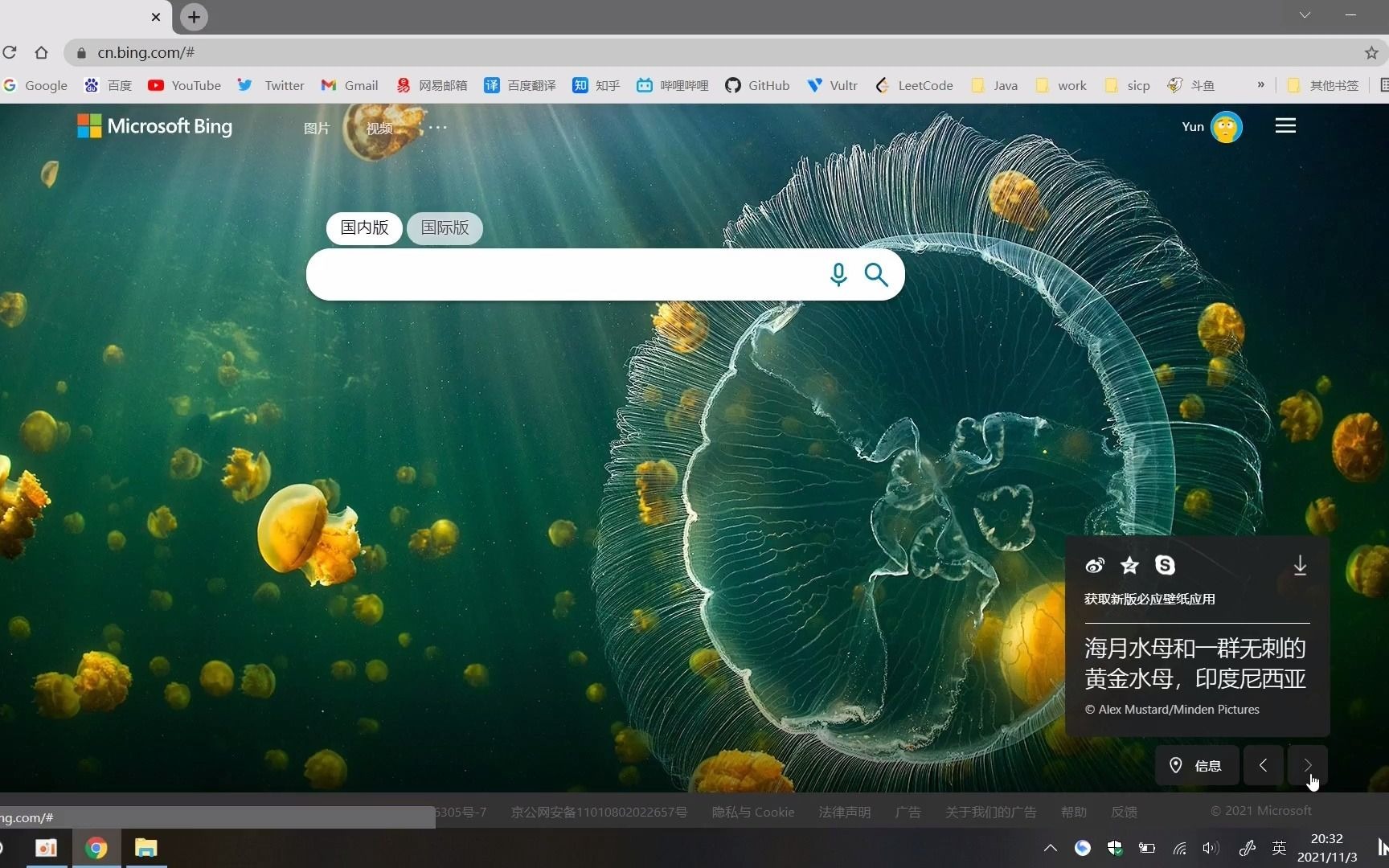Open the 视频 videos menu item
The image size is (1389, 868).
(379, 128)
